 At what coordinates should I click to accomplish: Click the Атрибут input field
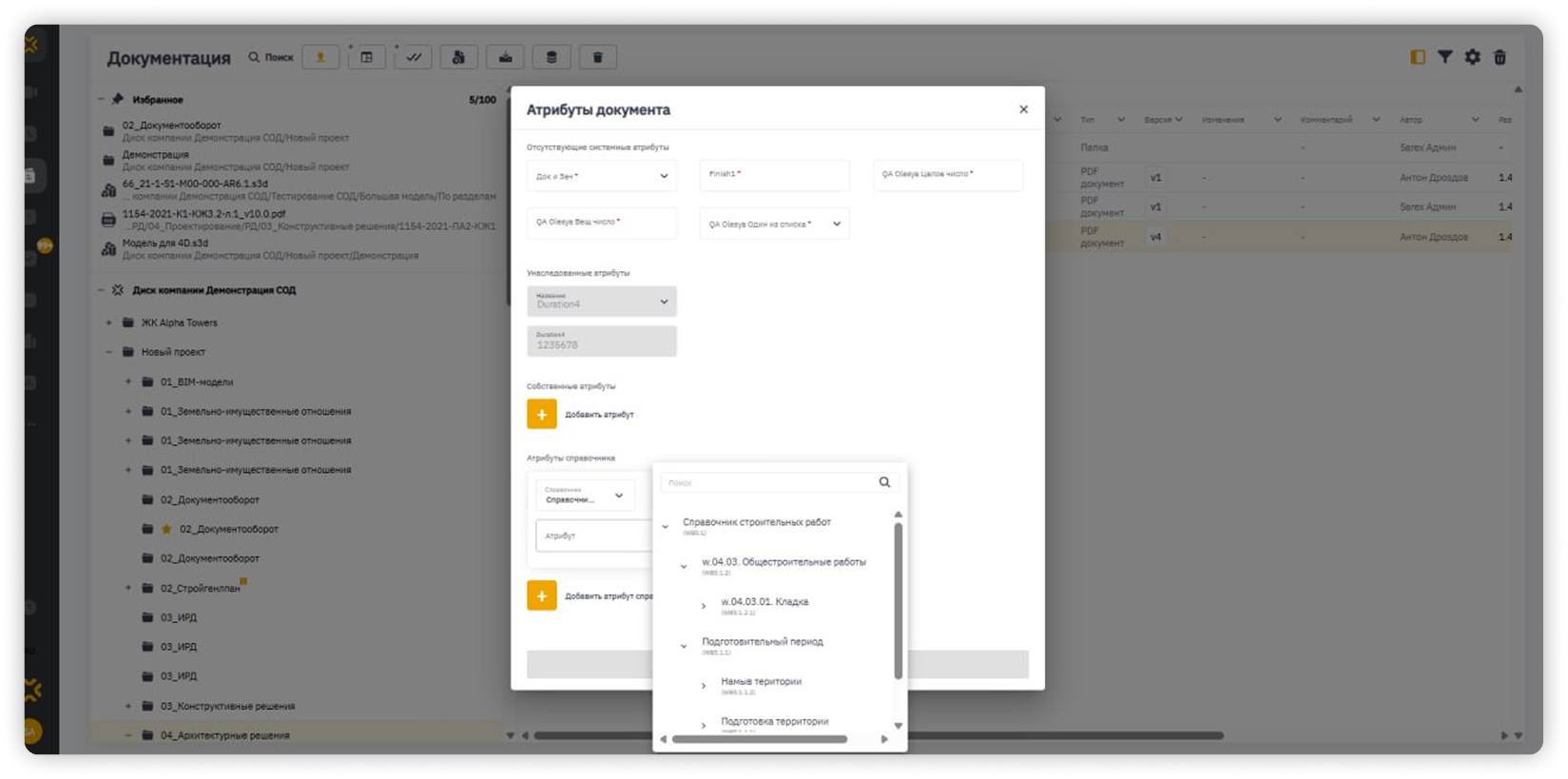[593, 536]
